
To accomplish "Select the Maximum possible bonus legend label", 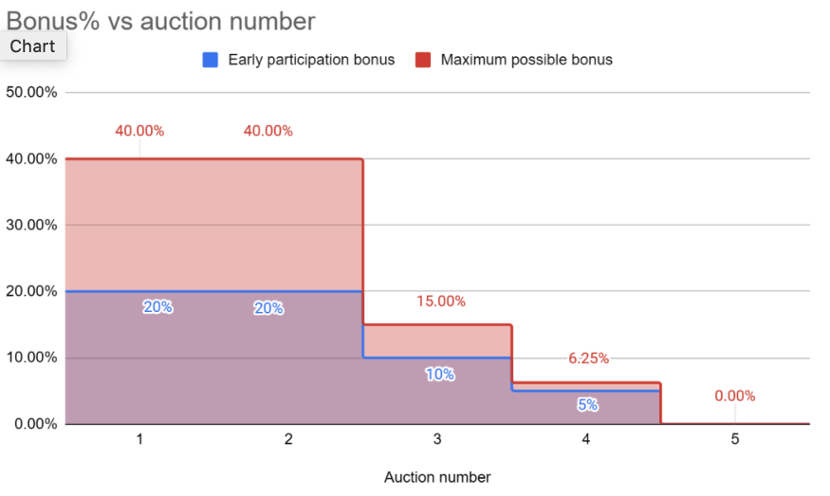I will click(x=527, y=60).
